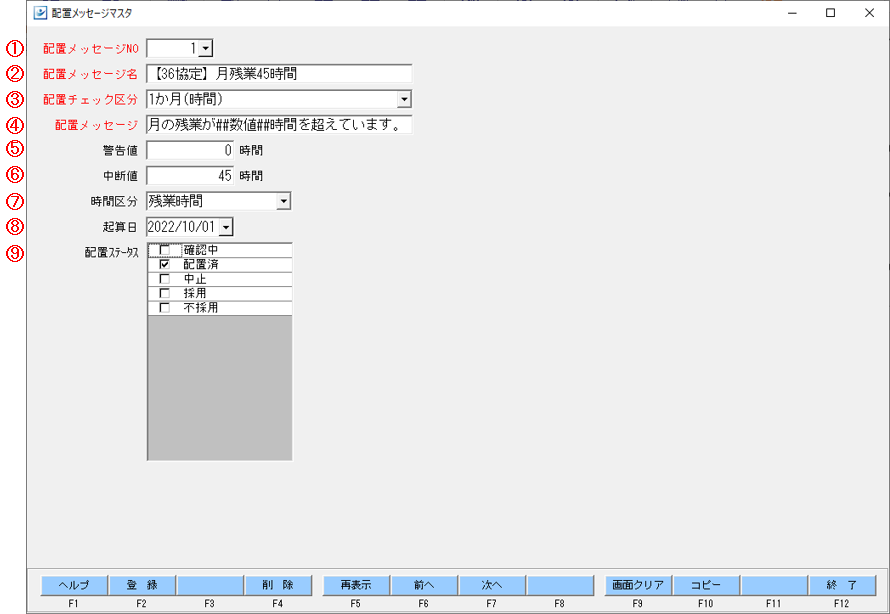Viewport: 890px width, 614px height.
Task: Tick the 採用 status checkbox
Action: coord(165,294)
